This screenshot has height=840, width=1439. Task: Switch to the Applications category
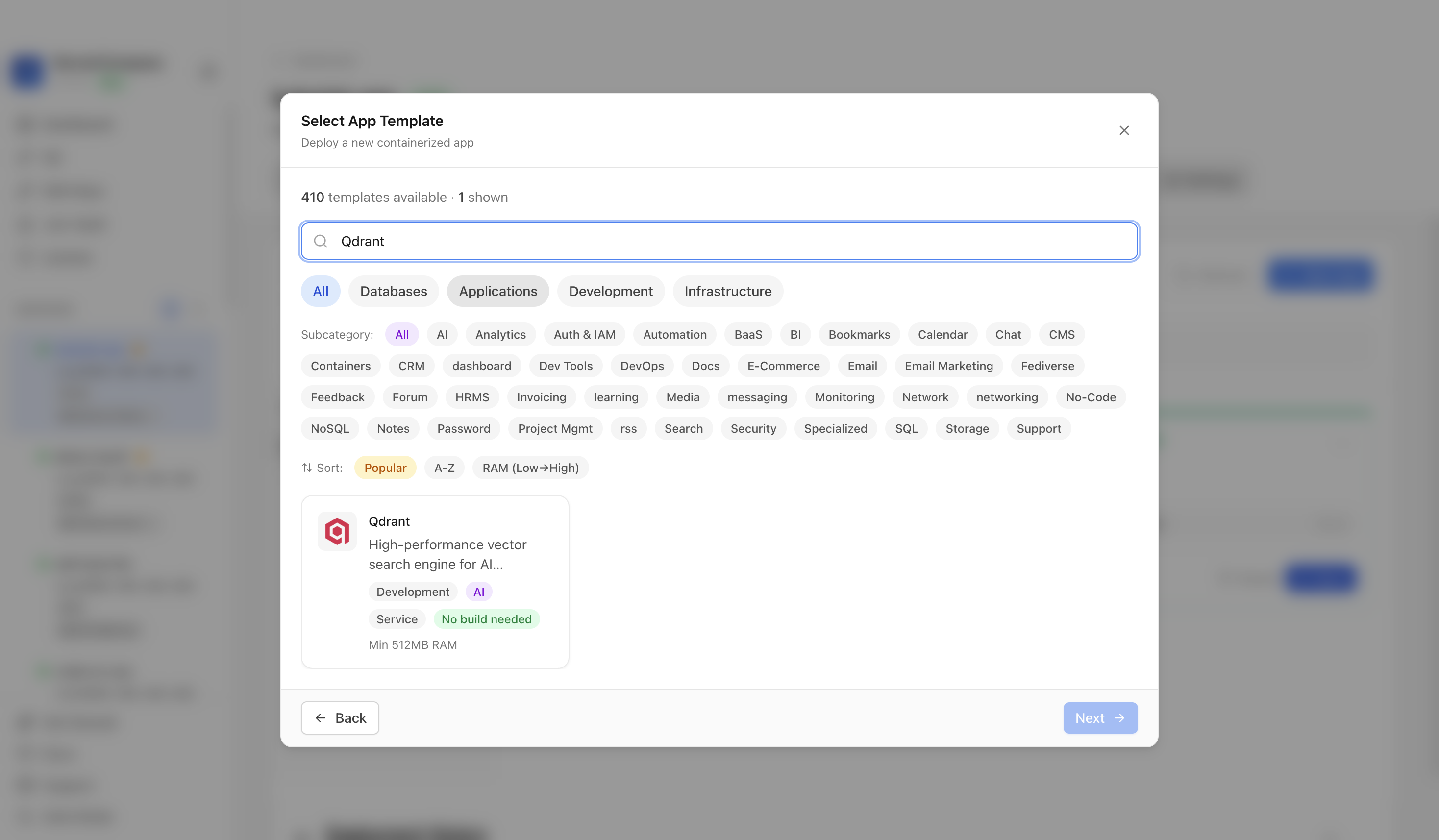(498, 291)
